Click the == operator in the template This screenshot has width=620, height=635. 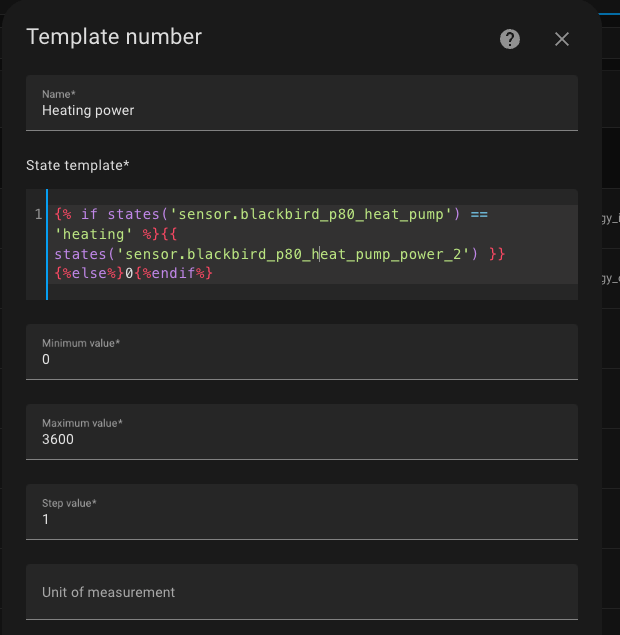click(x=479, y=215)
